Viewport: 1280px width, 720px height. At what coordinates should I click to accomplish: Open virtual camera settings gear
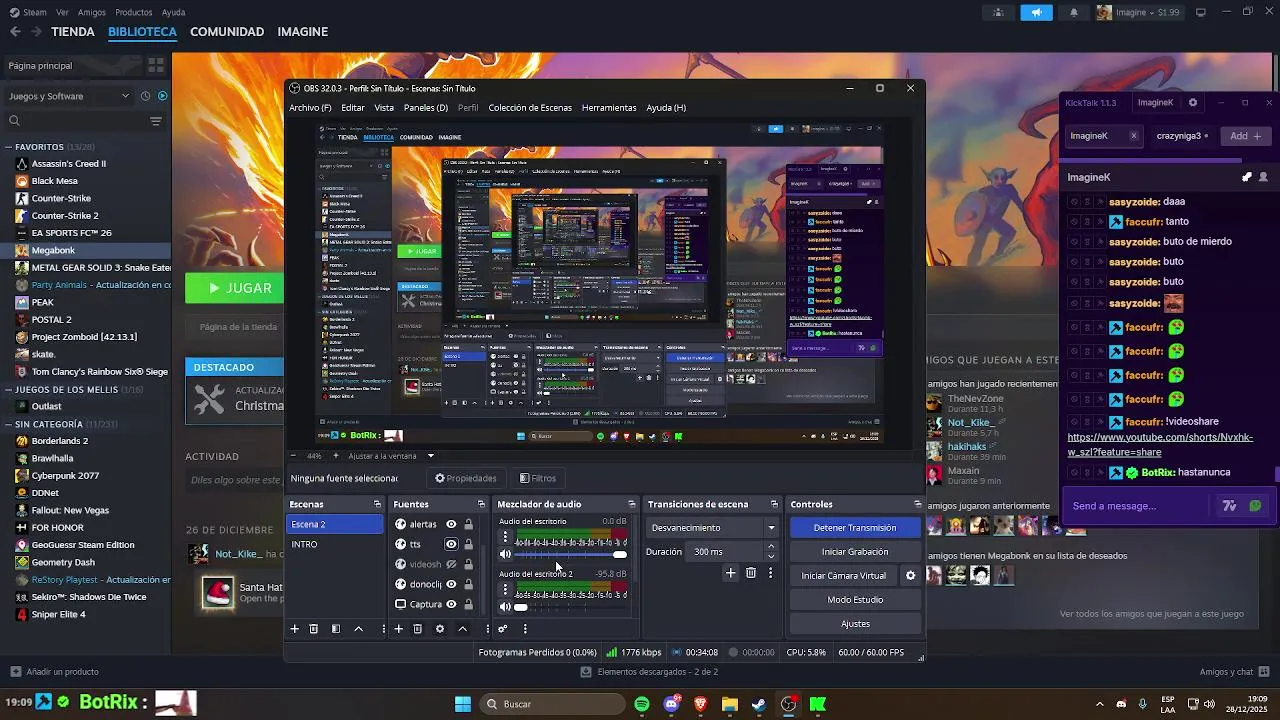[910, 576]
